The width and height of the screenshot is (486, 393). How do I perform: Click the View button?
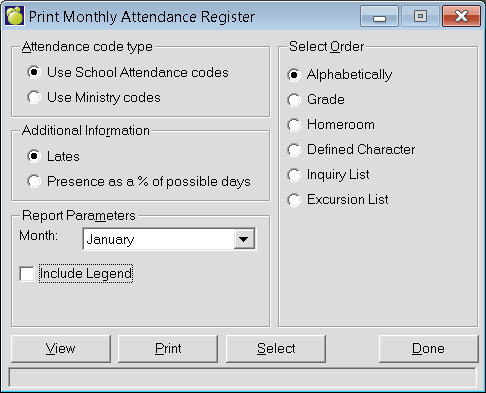pos(61,349)
